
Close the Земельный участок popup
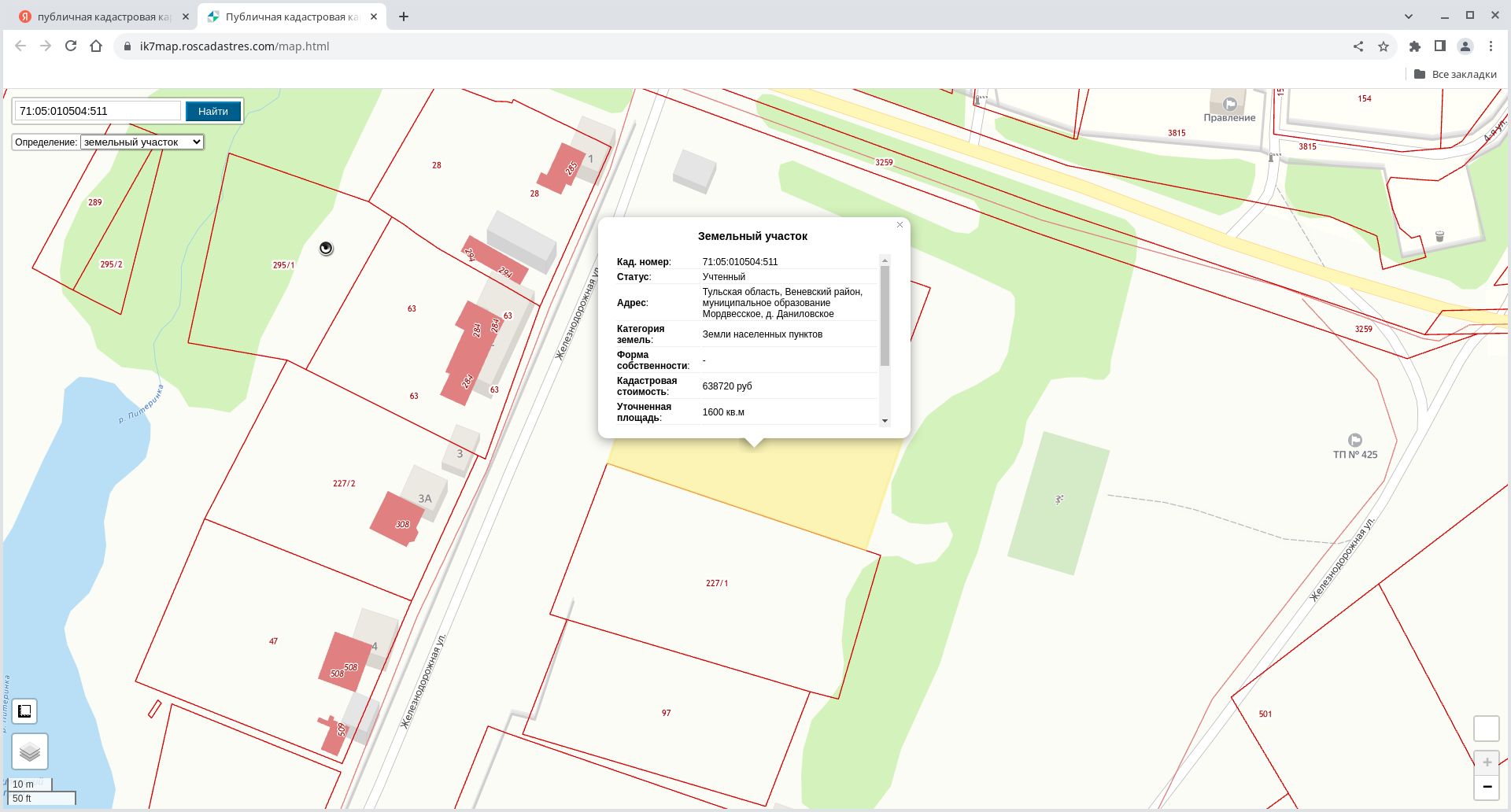[x=900, y=225]
